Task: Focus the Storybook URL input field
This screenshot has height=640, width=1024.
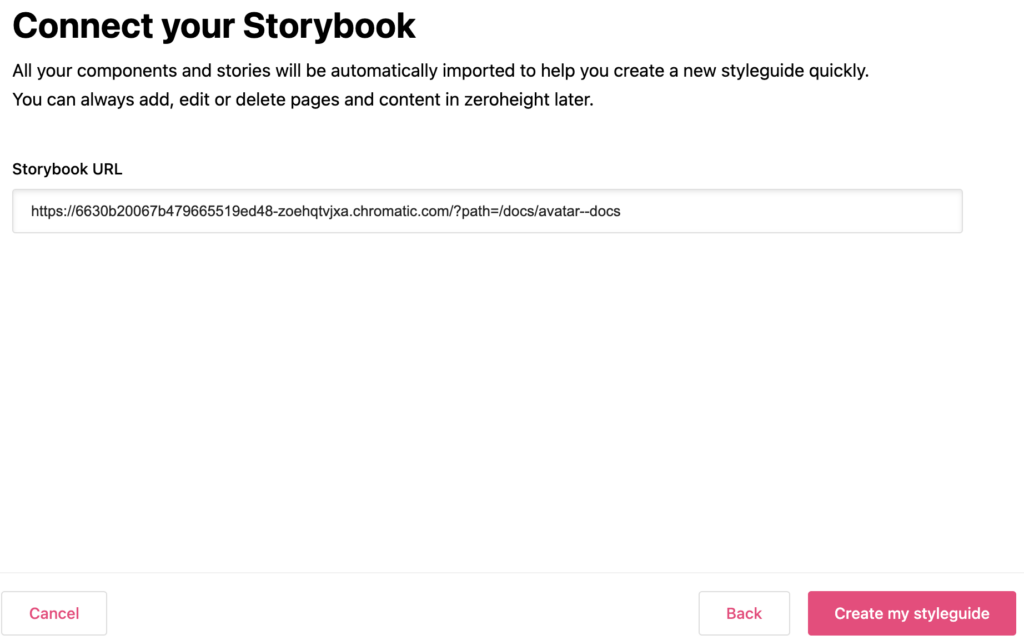Action: [487, 211]
